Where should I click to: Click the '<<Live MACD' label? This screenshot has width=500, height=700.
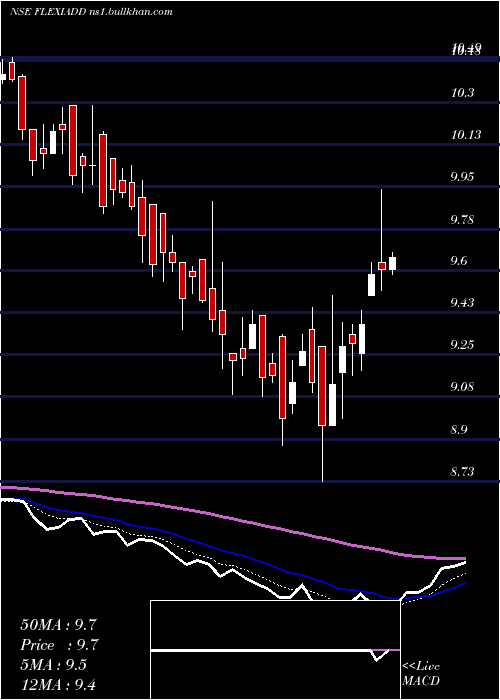pyautogui.click(x=421, y=674)
